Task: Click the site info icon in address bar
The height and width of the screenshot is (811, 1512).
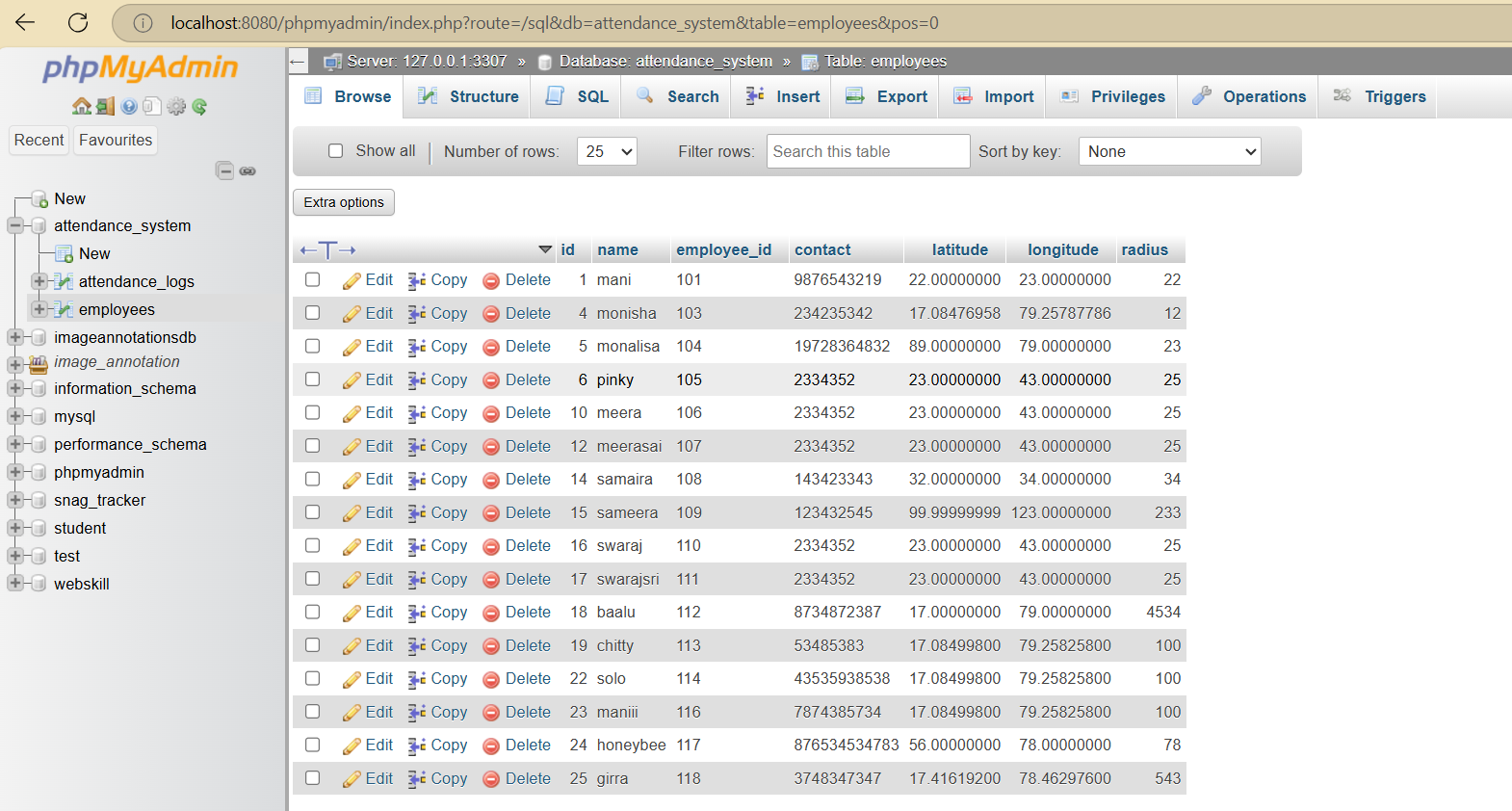Action: [143, 22]
